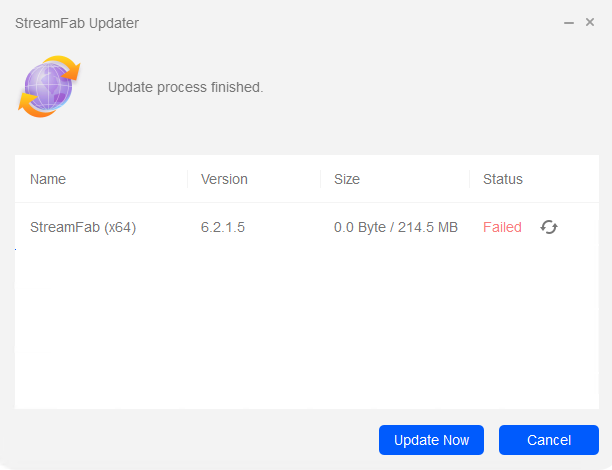This screenshot has height=470, width=612.
Task: Minimize the StreamFab Updater window
Action: click(x=569, y=22)
